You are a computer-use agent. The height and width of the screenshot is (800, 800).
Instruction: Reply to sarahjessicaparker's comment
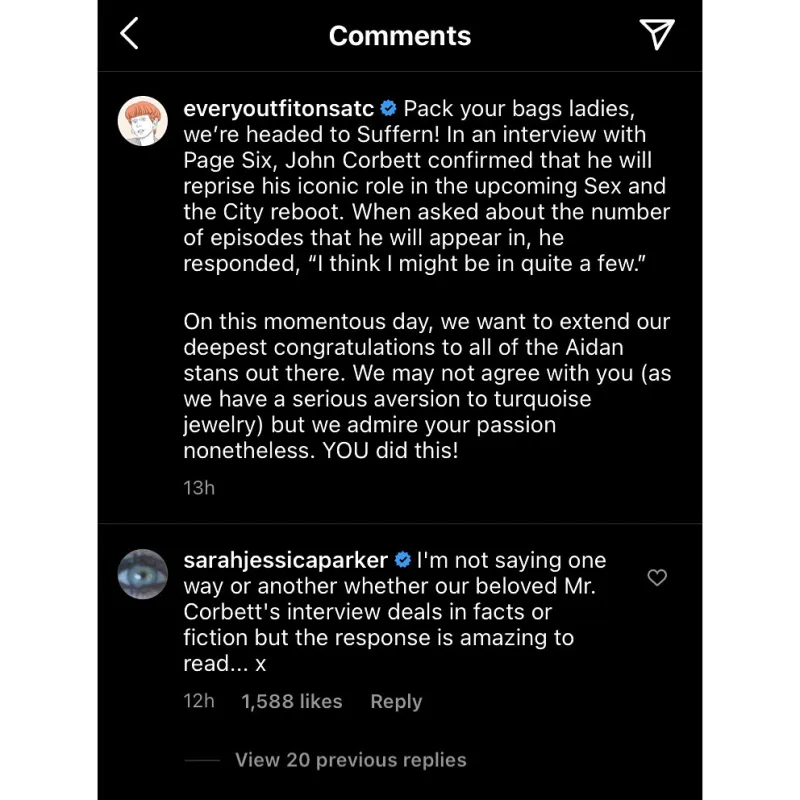(396, 702)
